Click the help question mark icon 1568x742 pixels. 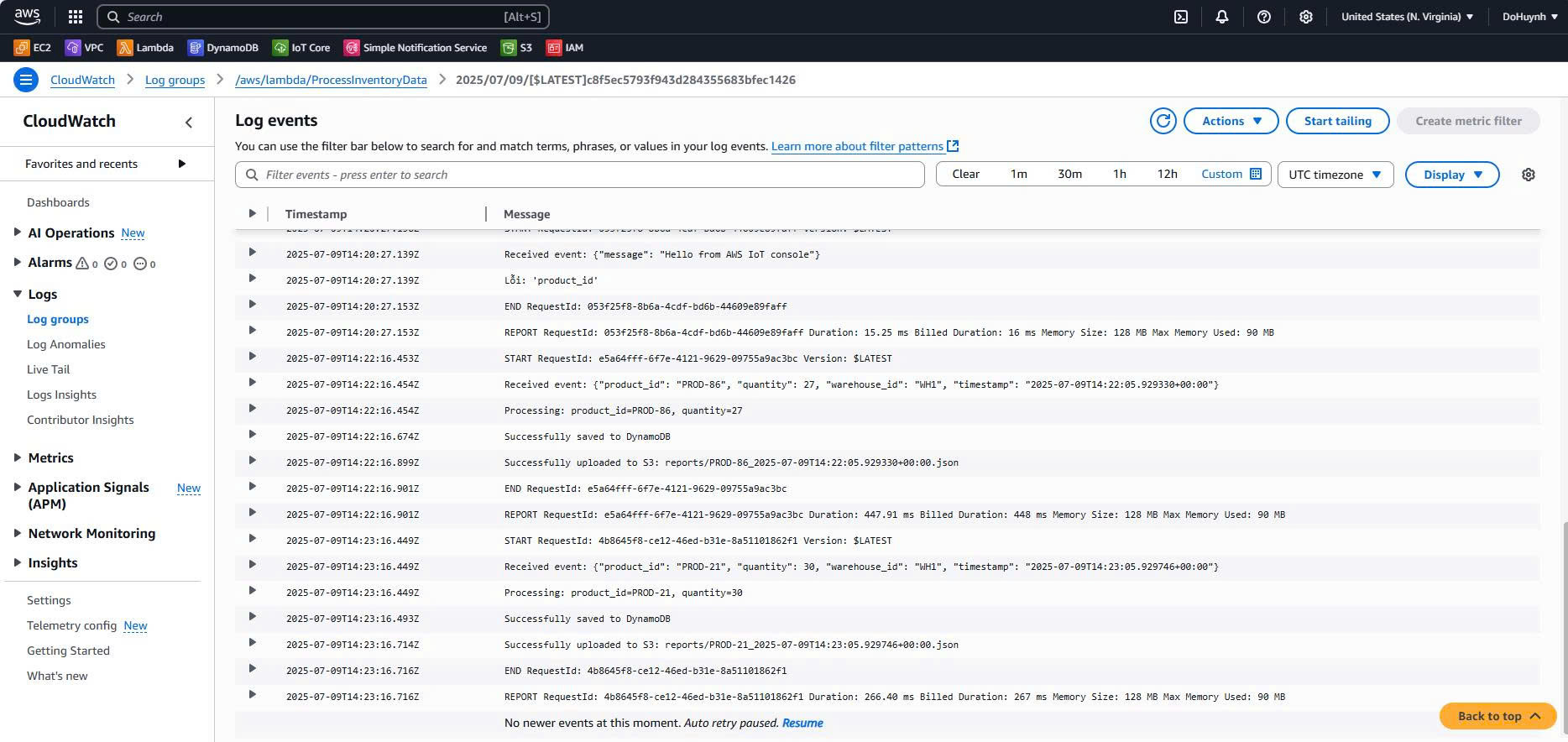(x=1263, y=17)
